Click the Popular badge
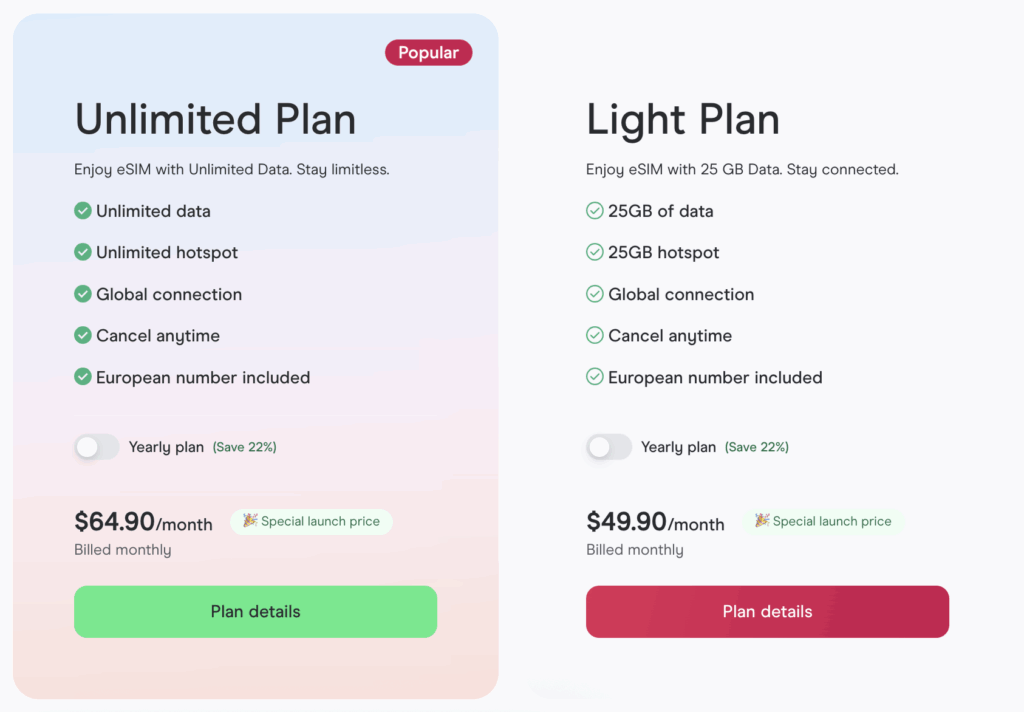 click(428, 52)
